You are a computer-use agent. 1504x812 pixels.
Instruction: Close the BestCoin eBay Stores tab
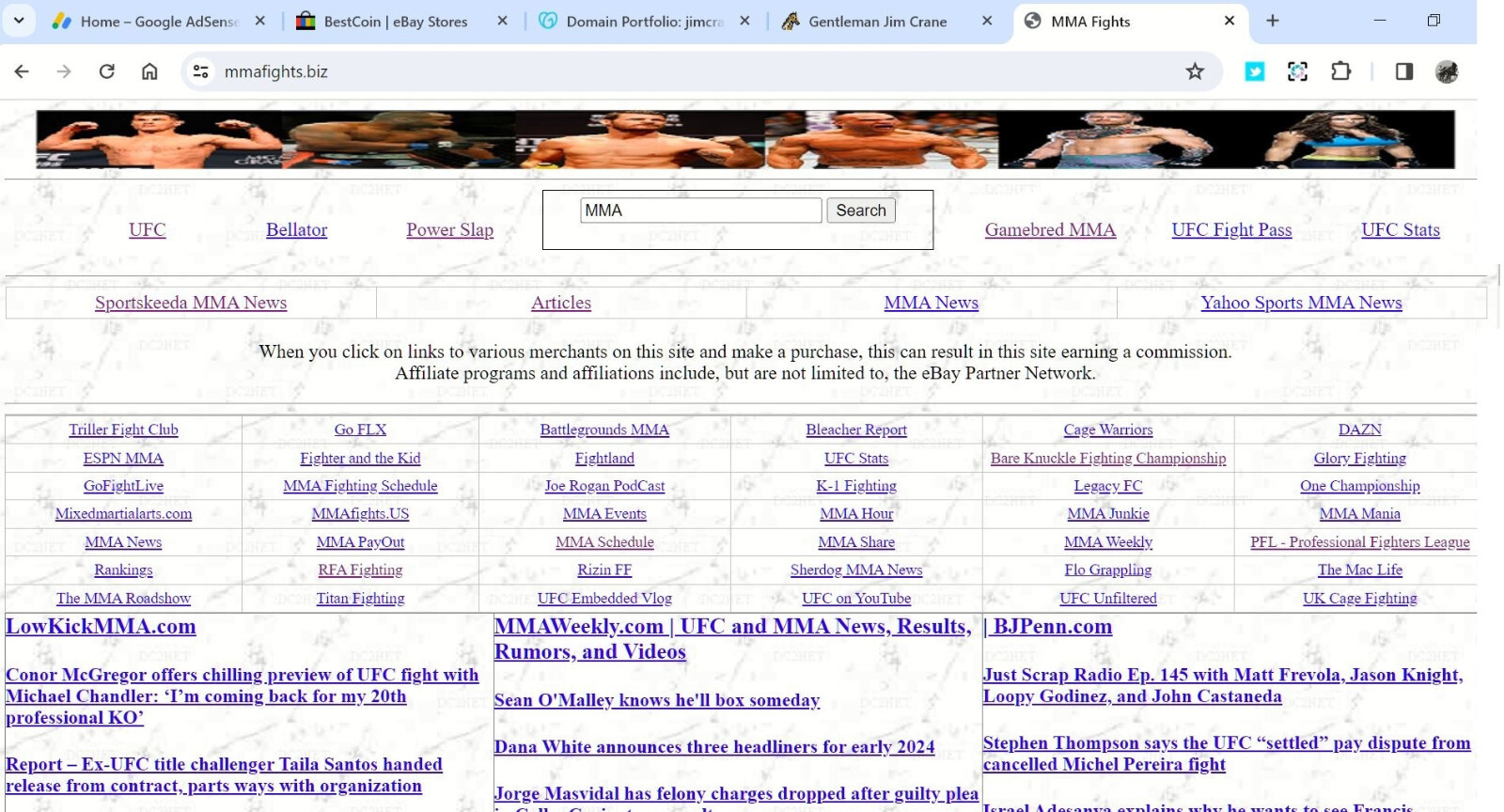pos(503,21)
